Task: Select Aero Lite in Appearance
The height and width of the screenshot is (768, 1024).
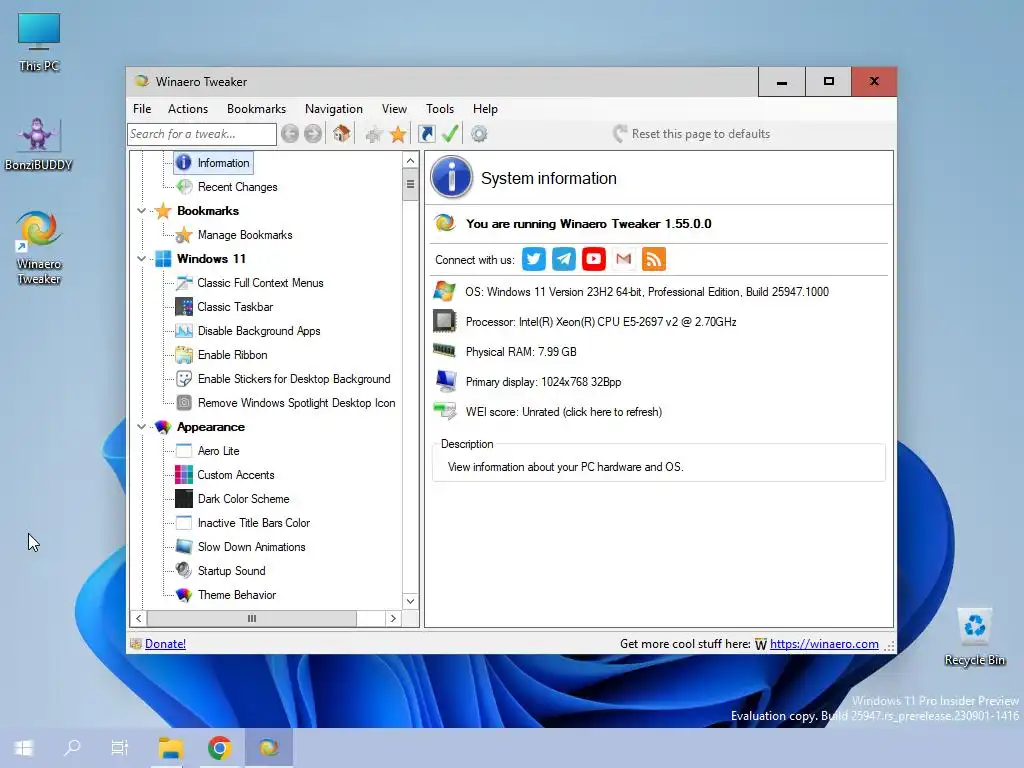Action: click(218, 451)
